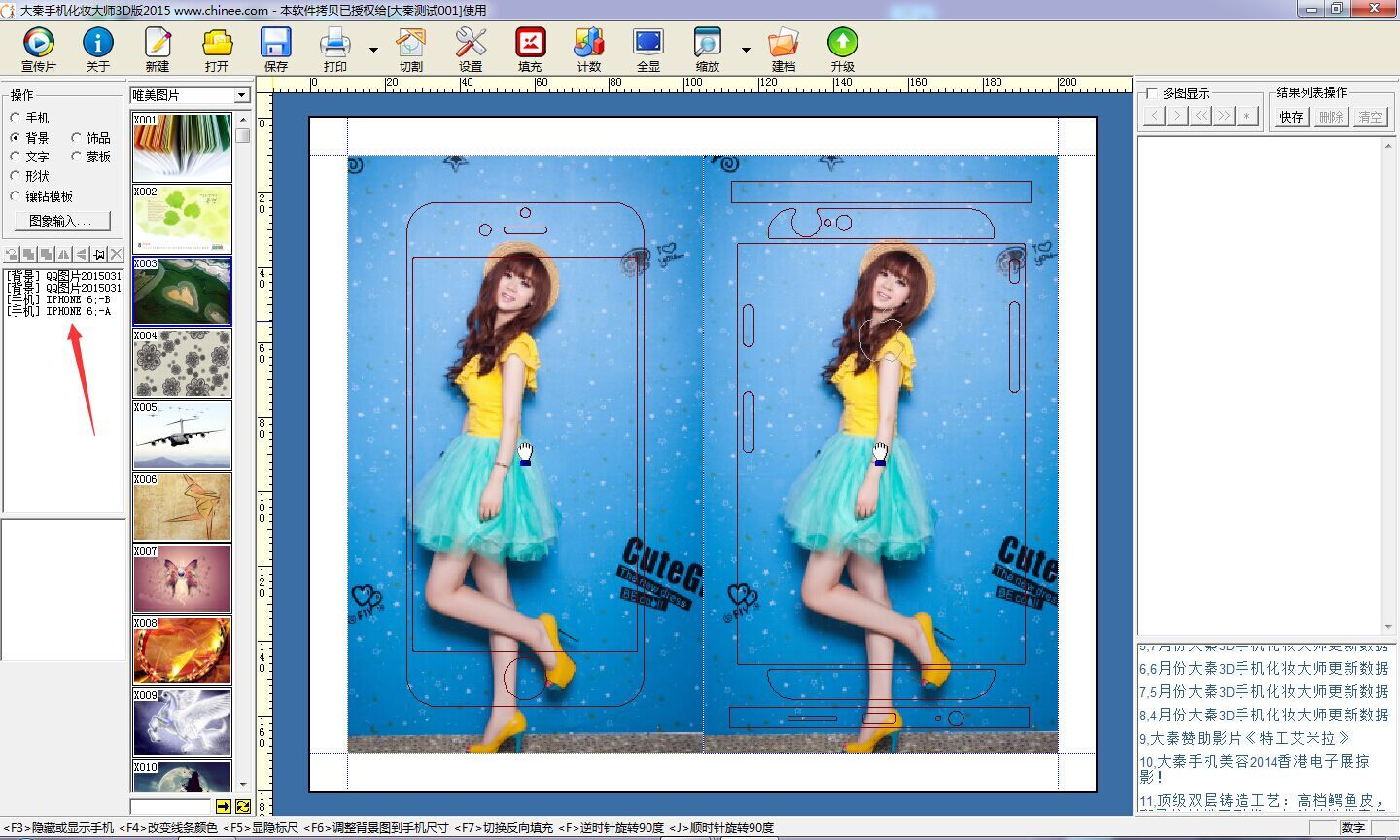The height and width of the screenshot is (840, 1400).
Task: Select thumbnail X001 colorful book pages
Action: click(x=182, y=148)
